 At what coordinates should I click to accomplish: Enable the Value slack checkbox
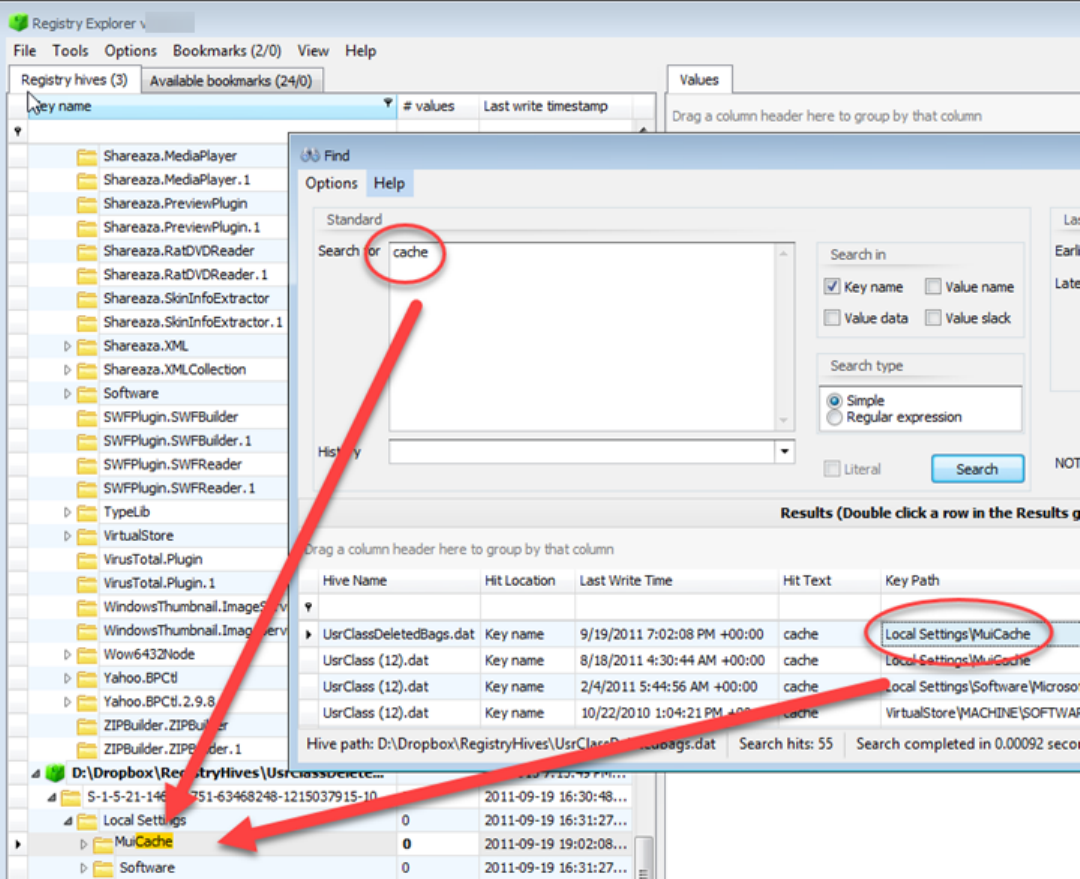coord(933,318)
